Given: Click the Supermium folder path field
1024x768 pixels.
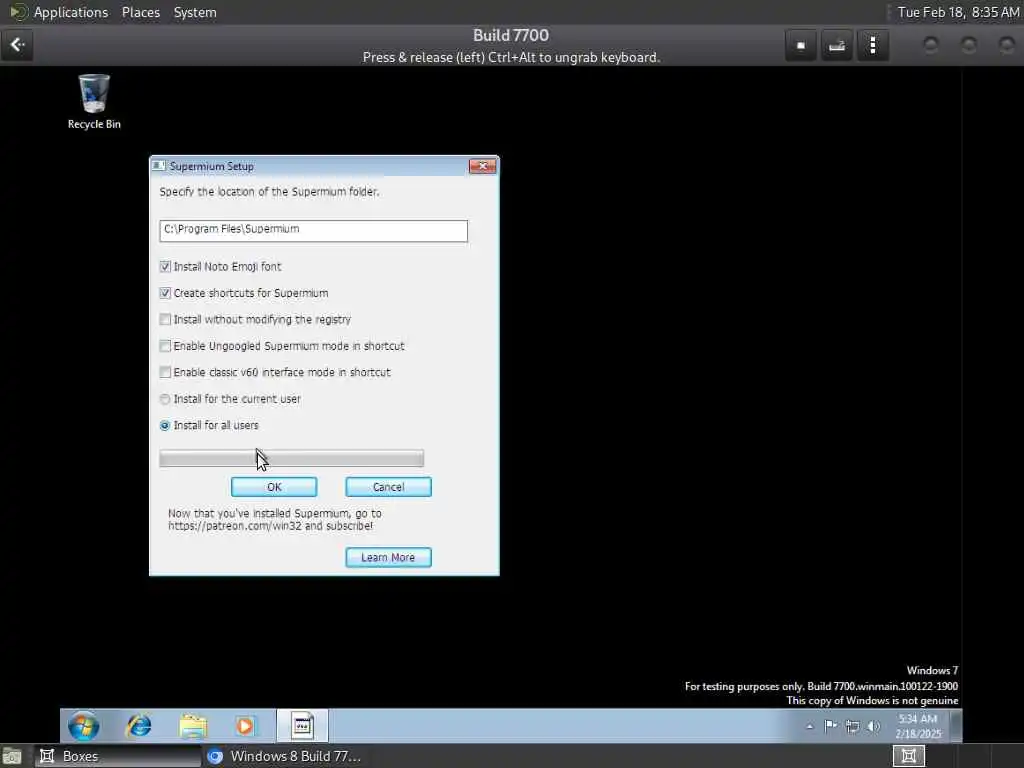Looking at the screenshot, I should (313, 231).
